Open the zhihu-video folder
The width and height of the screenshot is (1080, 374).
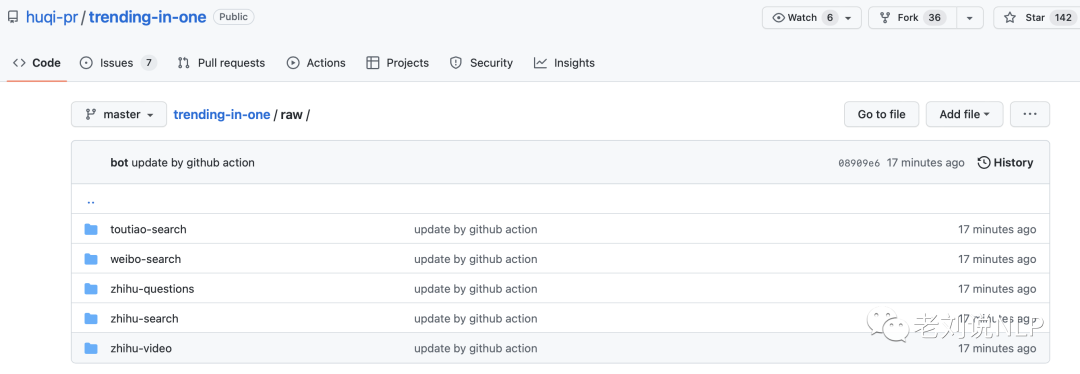click(141, 348)
